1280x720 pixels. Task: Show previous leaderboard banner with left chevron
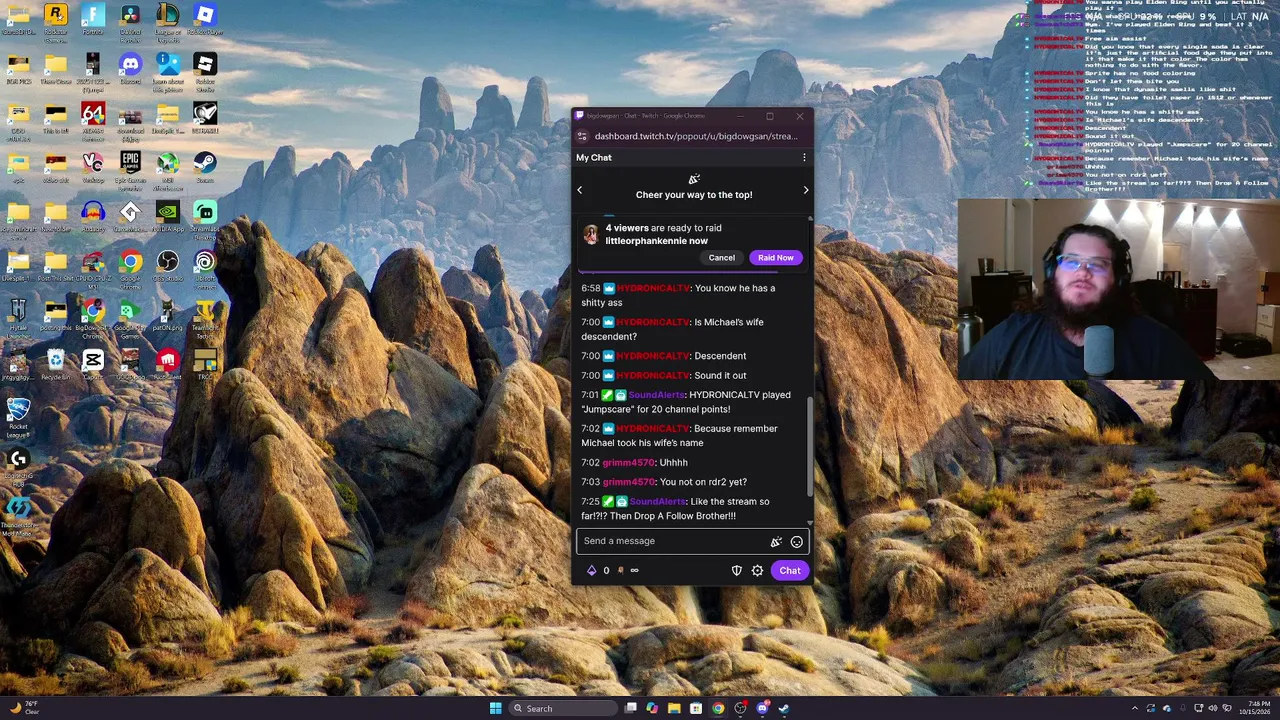(579, 190)
